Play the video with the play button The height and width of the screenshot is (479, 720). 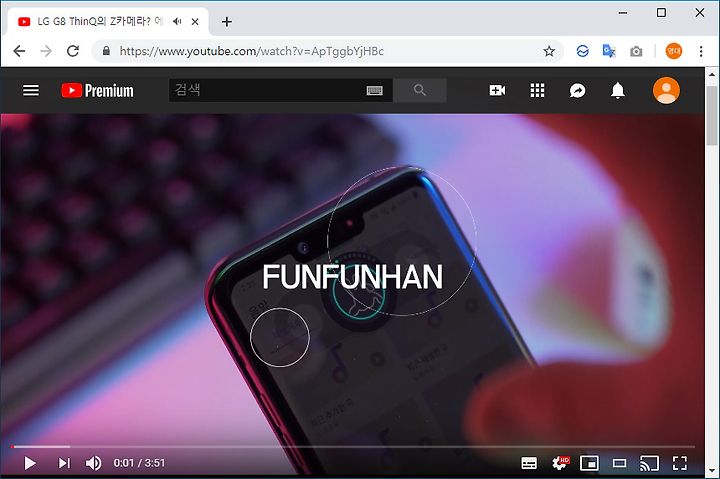[30, 463]
